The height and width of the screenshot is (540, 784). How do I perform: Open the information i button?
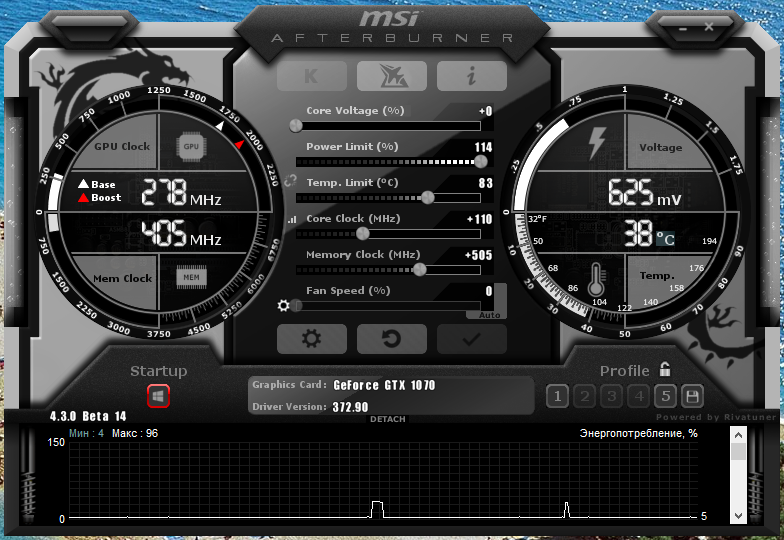472,76
